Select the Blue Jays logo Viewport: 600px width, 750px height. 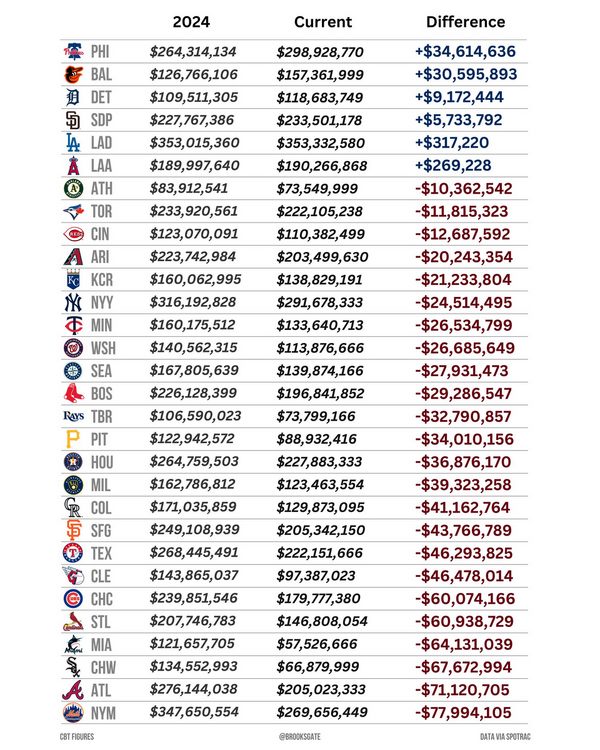(73, 211)
